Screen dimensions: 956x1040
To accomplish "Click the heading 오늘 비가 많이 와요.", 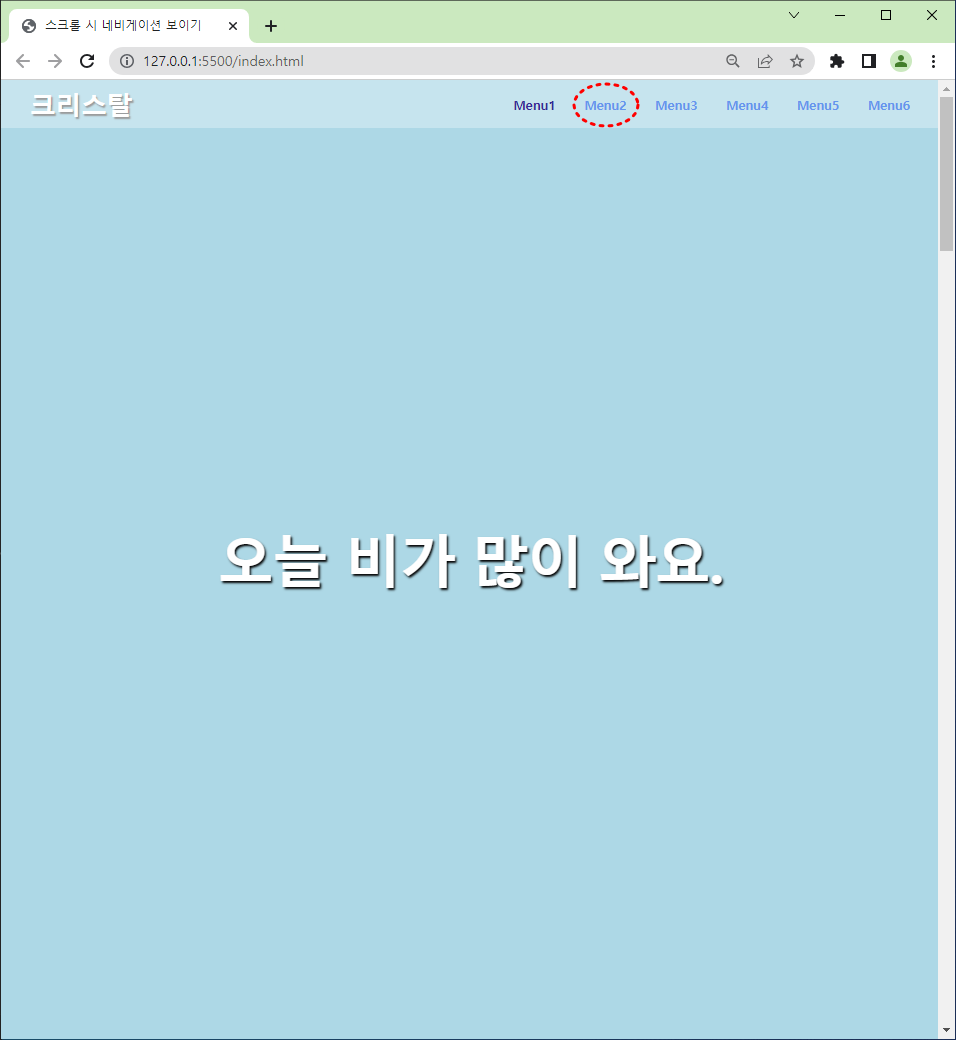I will 472,562.
